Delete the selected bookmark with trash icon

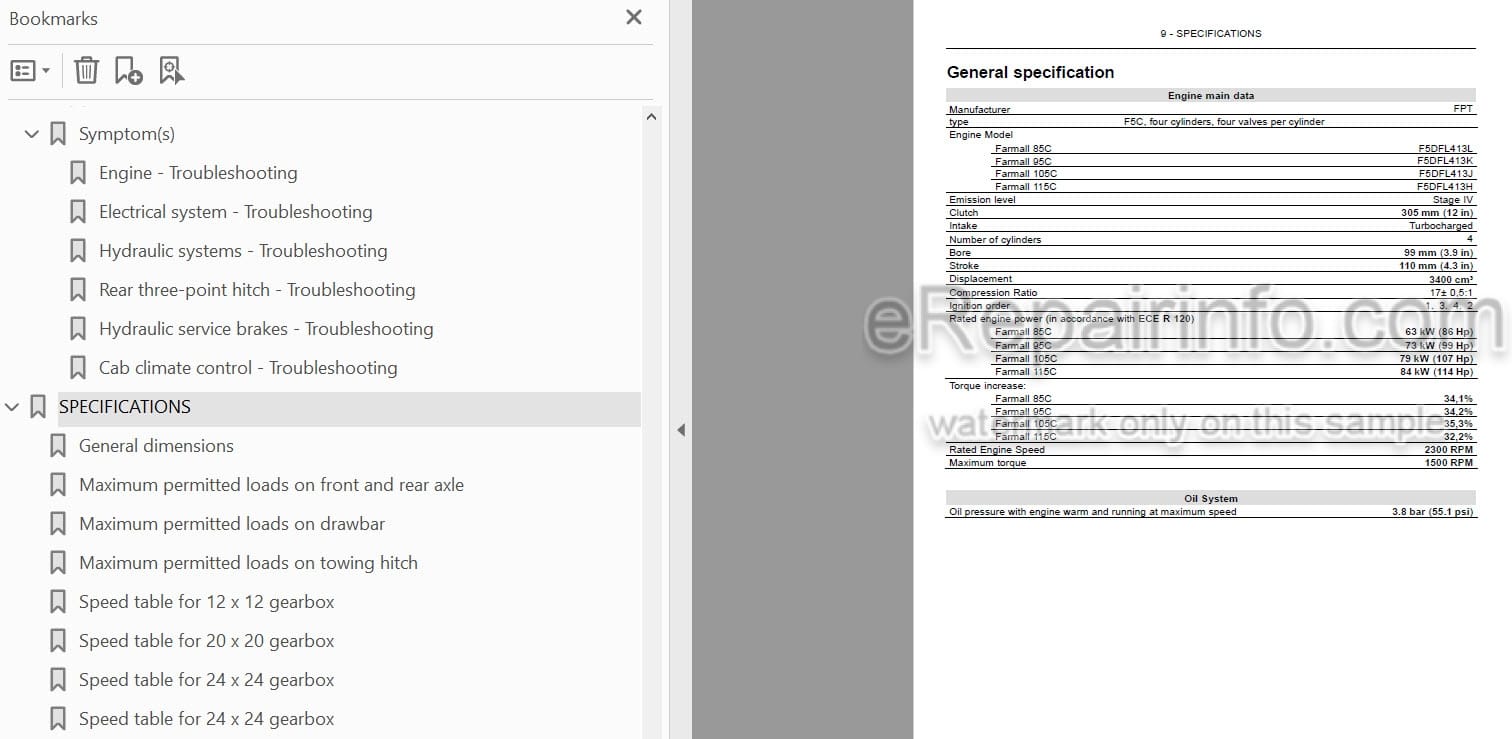point(87,70)
